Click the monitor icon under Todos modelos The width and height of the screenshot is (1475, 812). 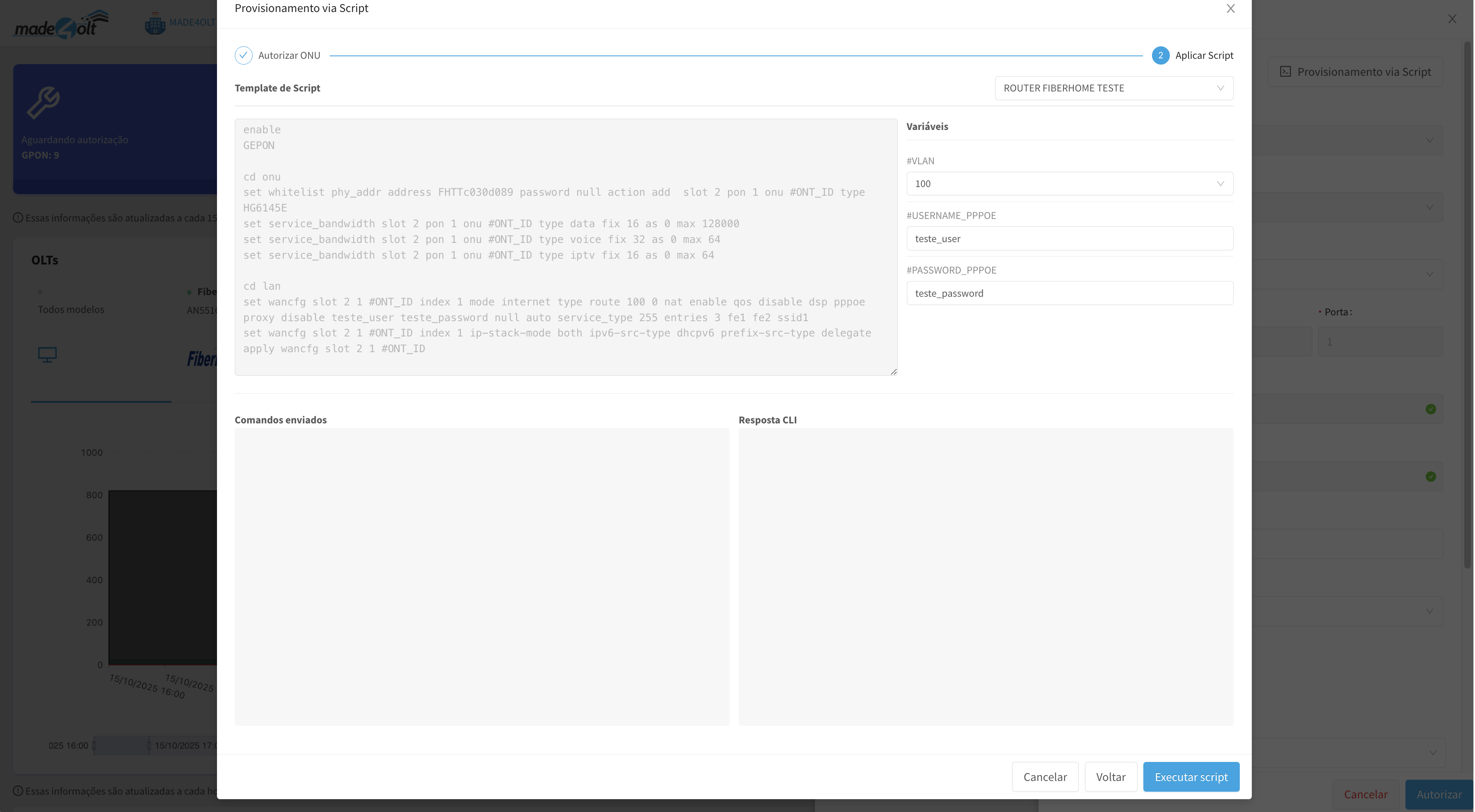point(47,355)
